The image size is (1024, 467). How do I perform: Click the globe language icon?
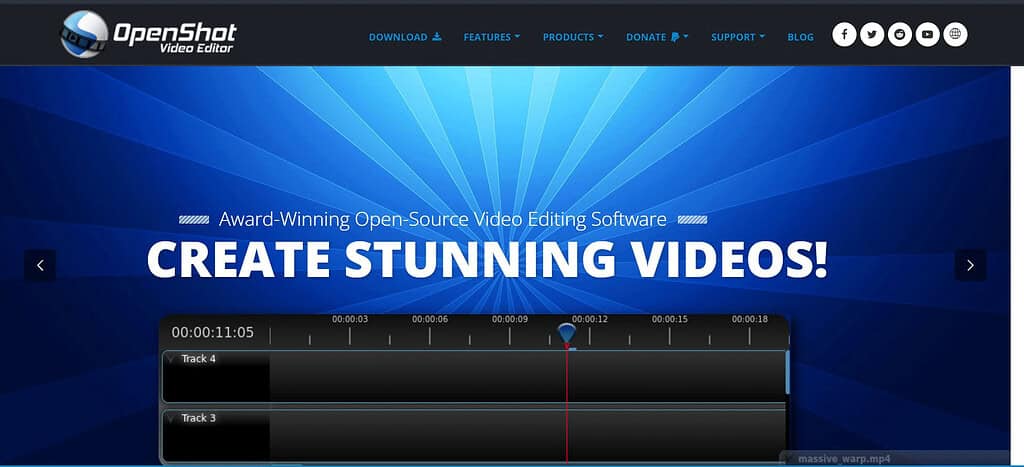955,35
